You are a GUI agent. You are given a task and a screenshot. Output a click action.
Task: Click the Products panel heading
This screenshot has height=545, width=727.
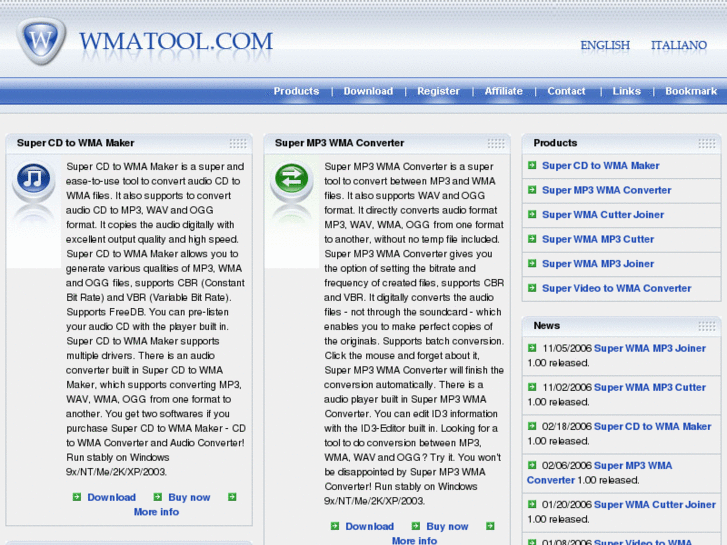555,143
